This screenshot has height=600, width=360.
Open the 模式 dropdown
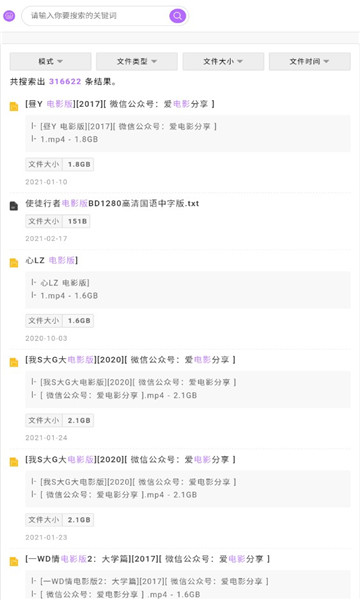pyautogui.click(x=50, y=62)
